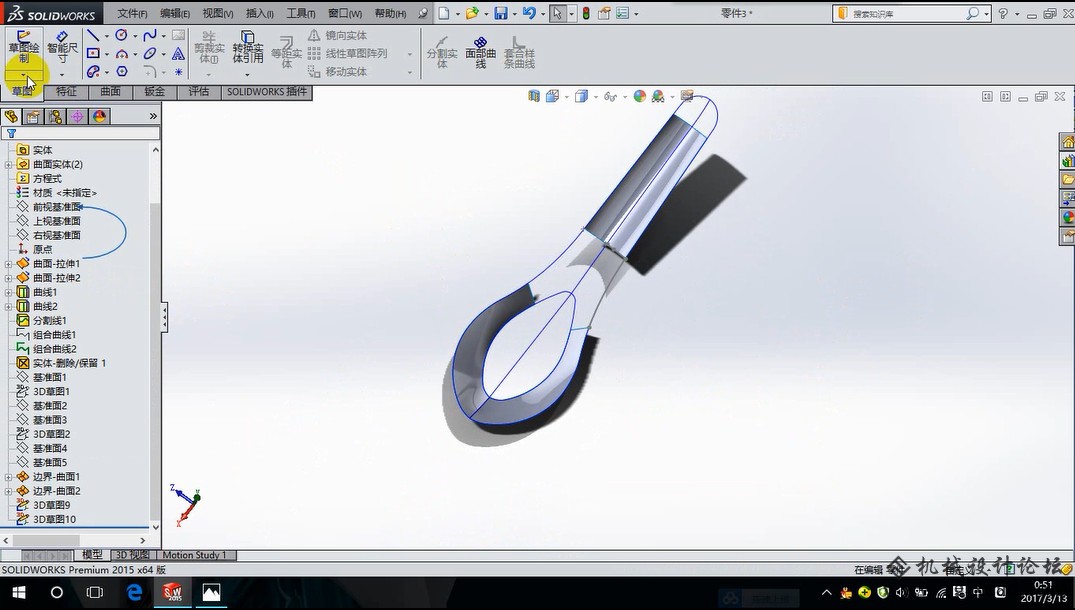
Task: Select the Spline sketch tool
Action: click(x=149, y=35)
